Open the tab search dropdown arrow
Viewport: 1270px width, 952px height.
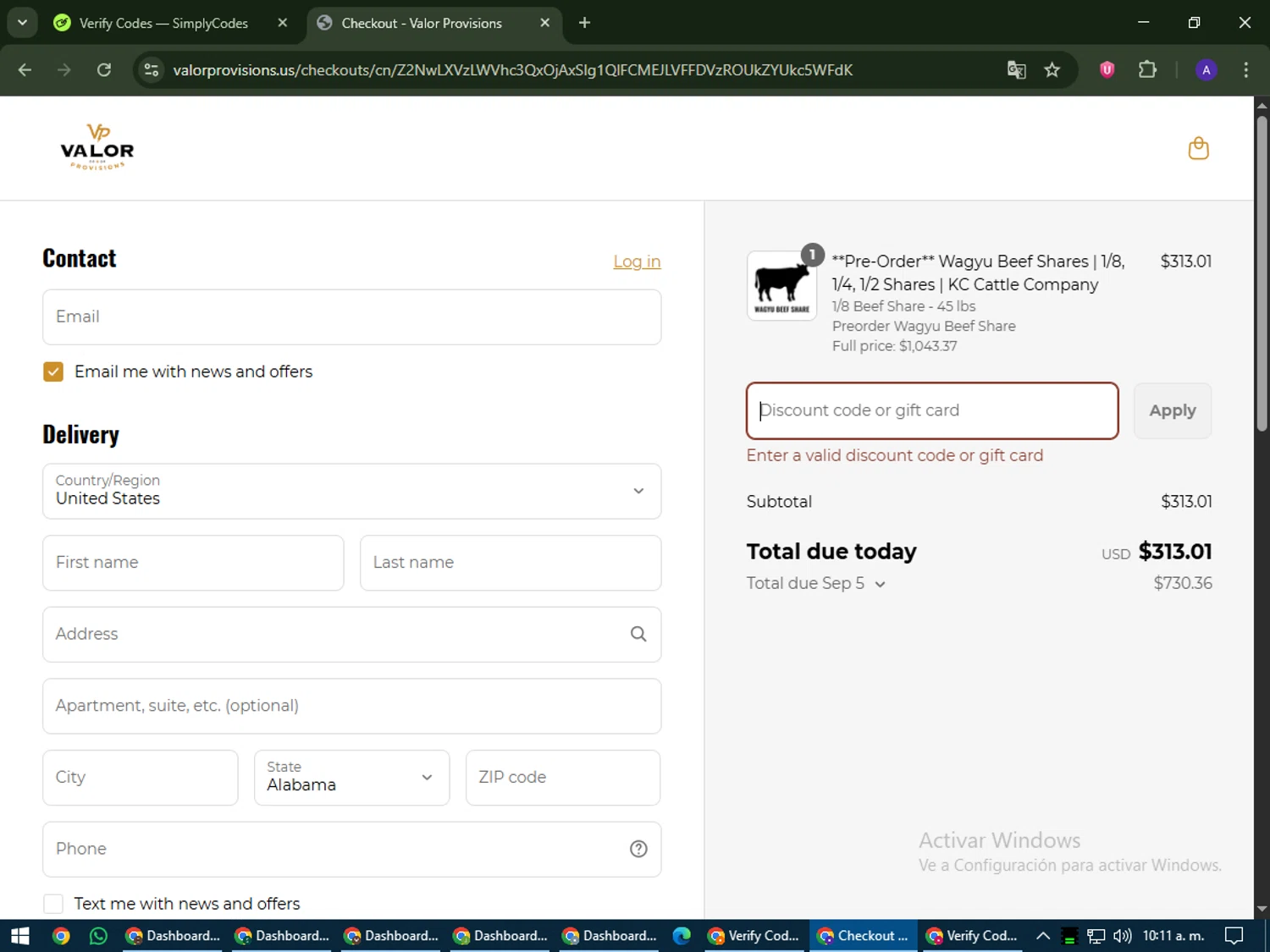coord(23,23)
